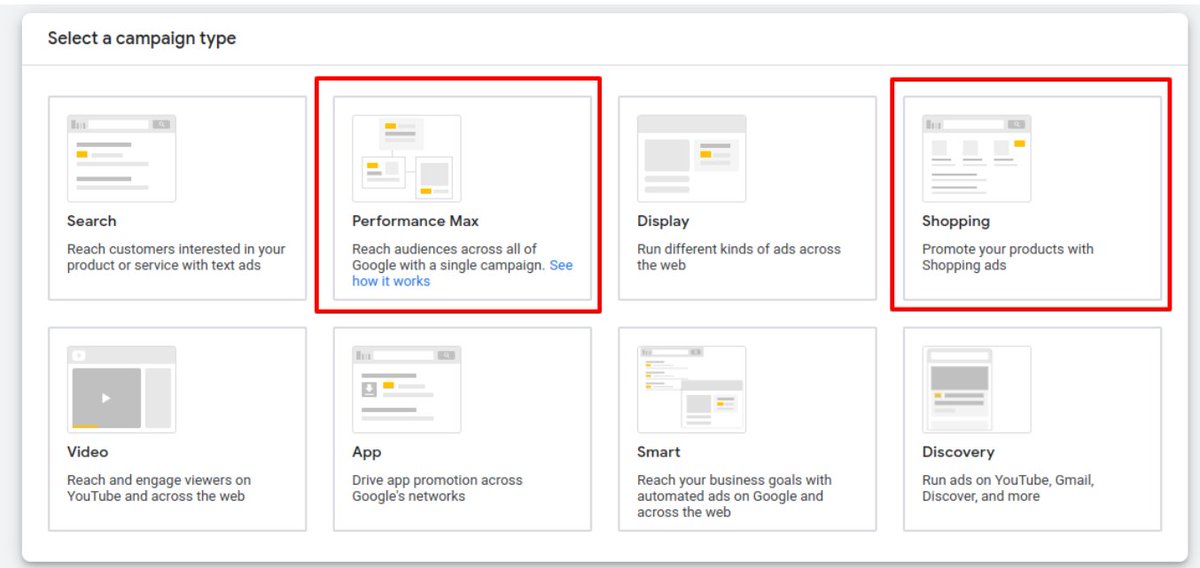Select the 'Performance Max' campaign title
Viewport: 1200px width, 568px height.
pos(415,221)
